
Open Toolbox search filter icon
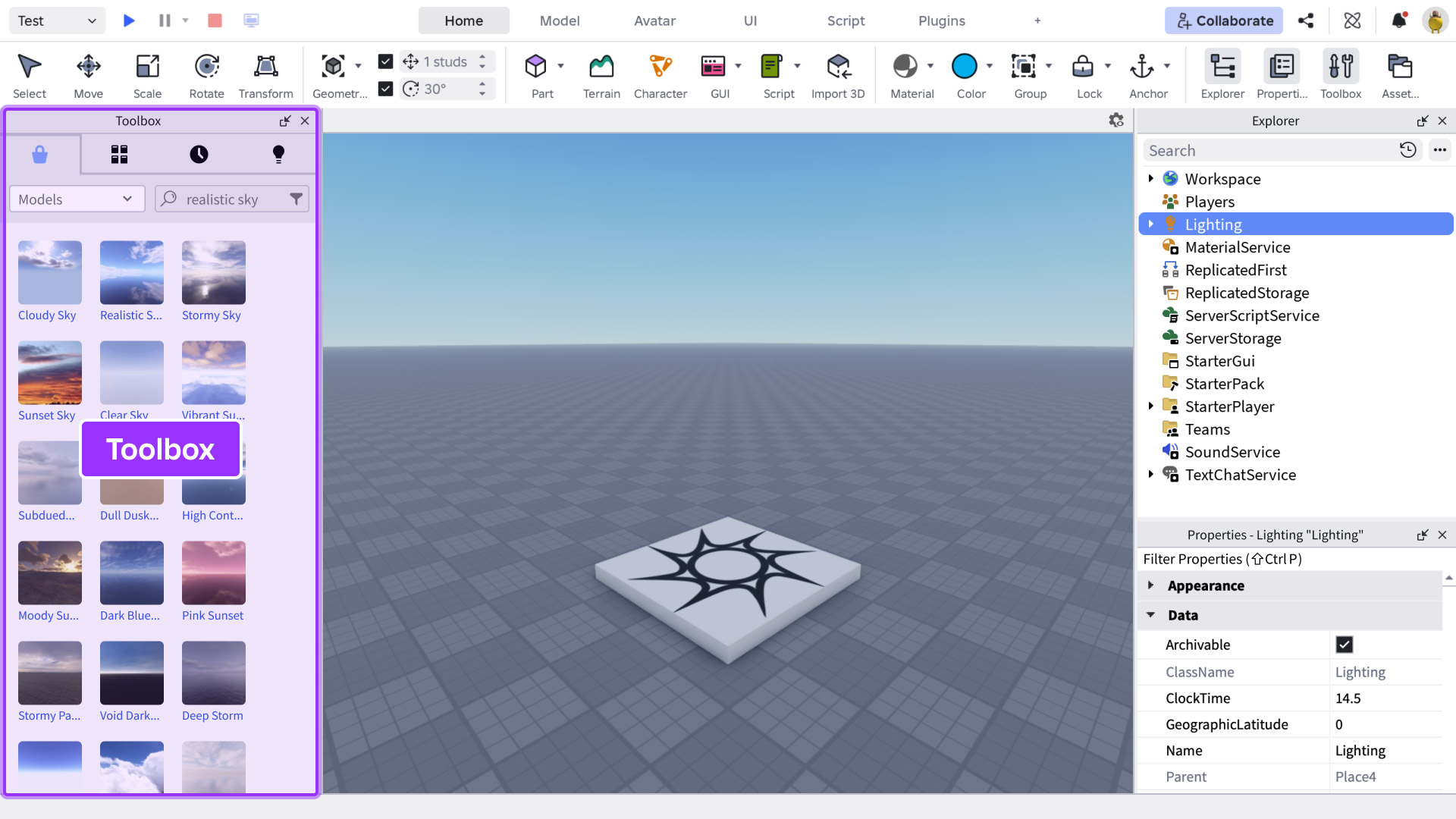point(297,199)
